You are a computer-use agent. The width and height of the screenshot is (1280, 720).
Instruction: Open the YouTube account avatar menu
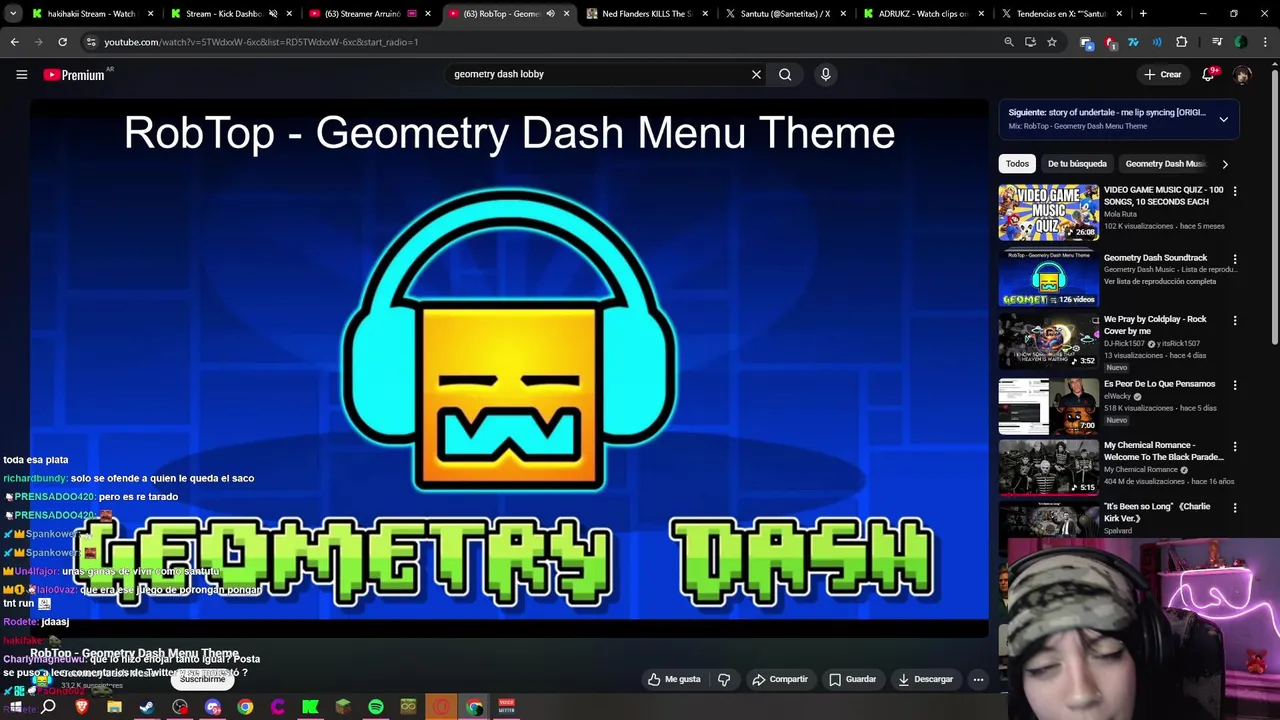pos(1242,75)
